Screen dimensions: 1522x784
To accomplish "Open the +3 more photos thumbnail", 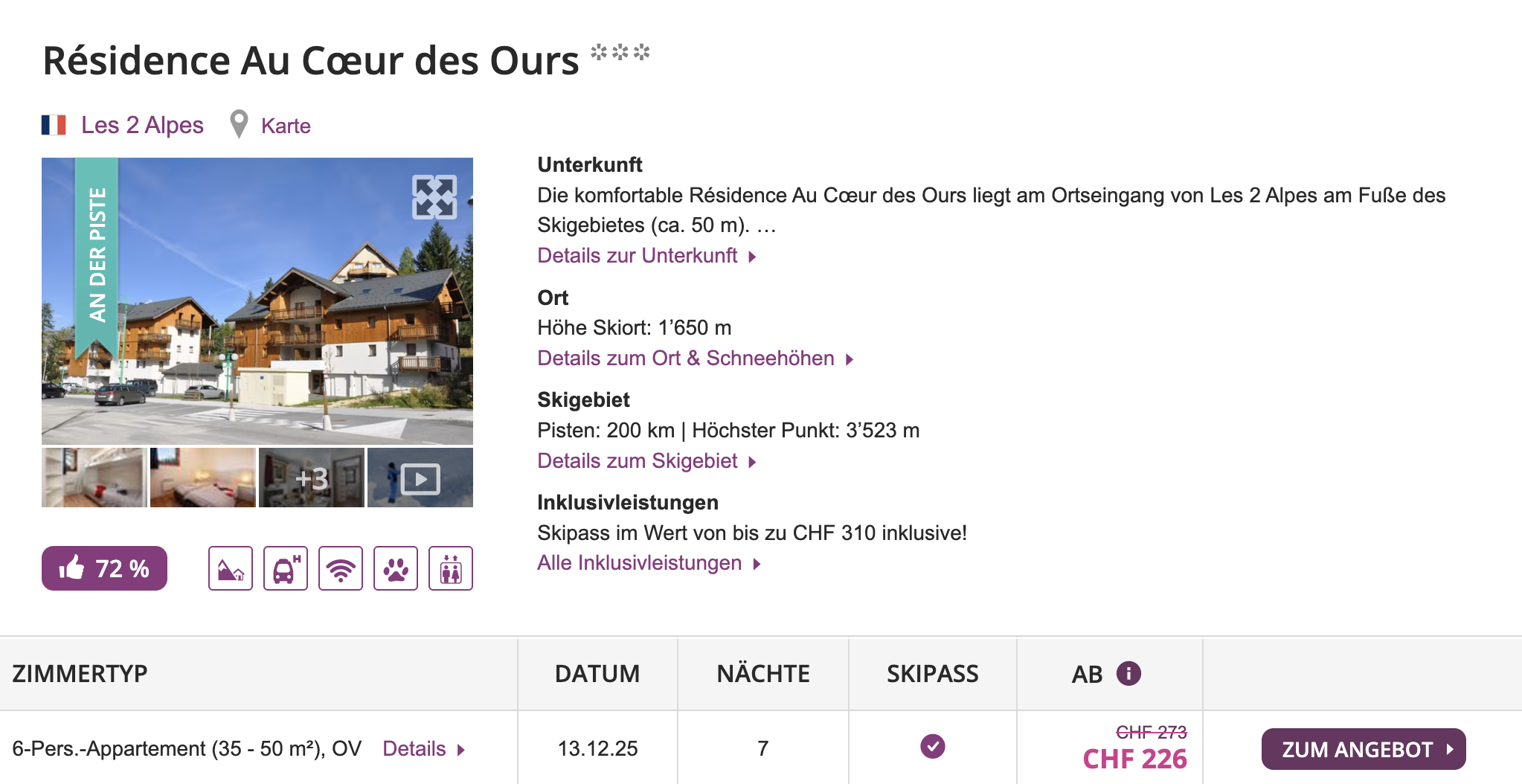I will coord(312,478).
